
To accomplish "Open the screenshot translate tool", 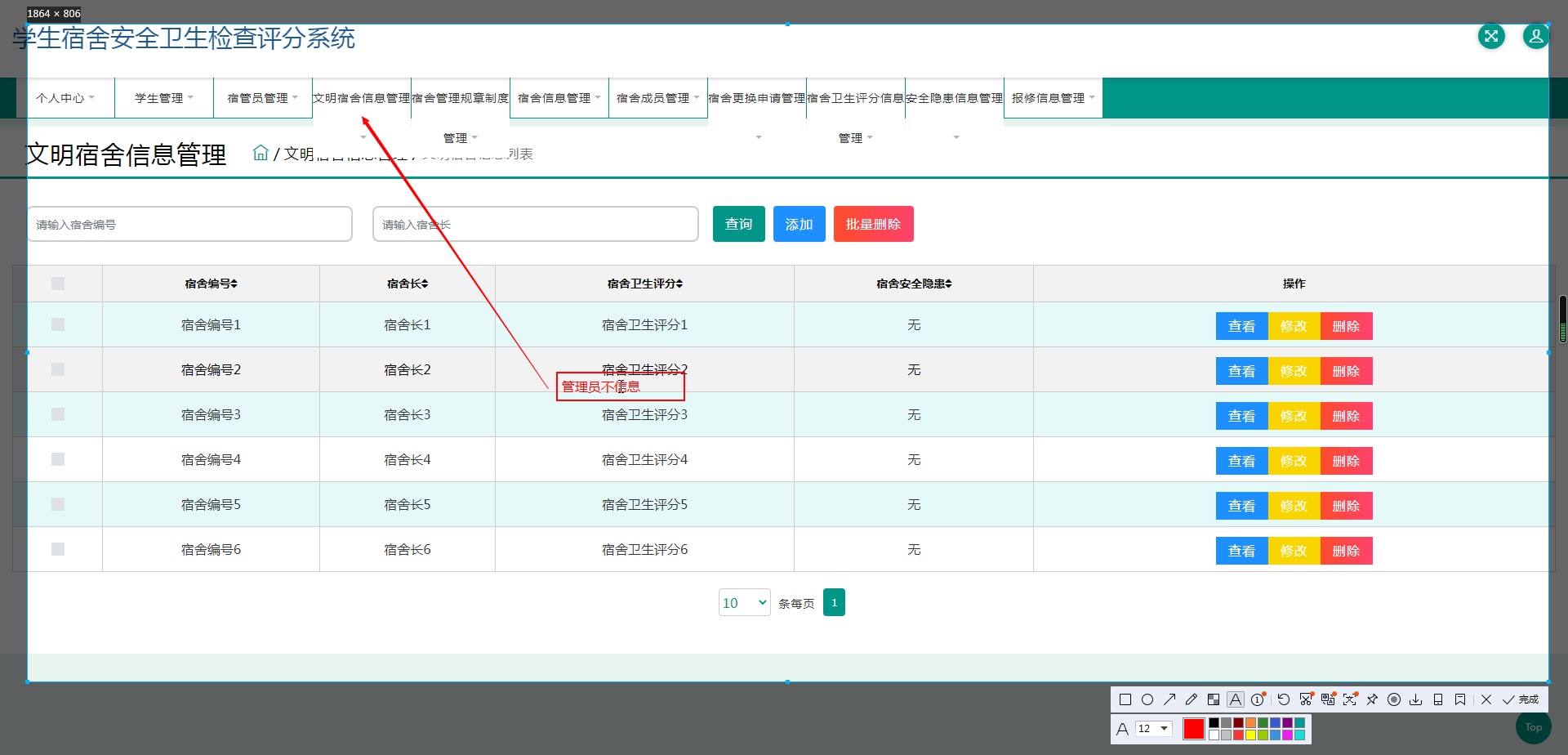I will tap(1328, 699).
